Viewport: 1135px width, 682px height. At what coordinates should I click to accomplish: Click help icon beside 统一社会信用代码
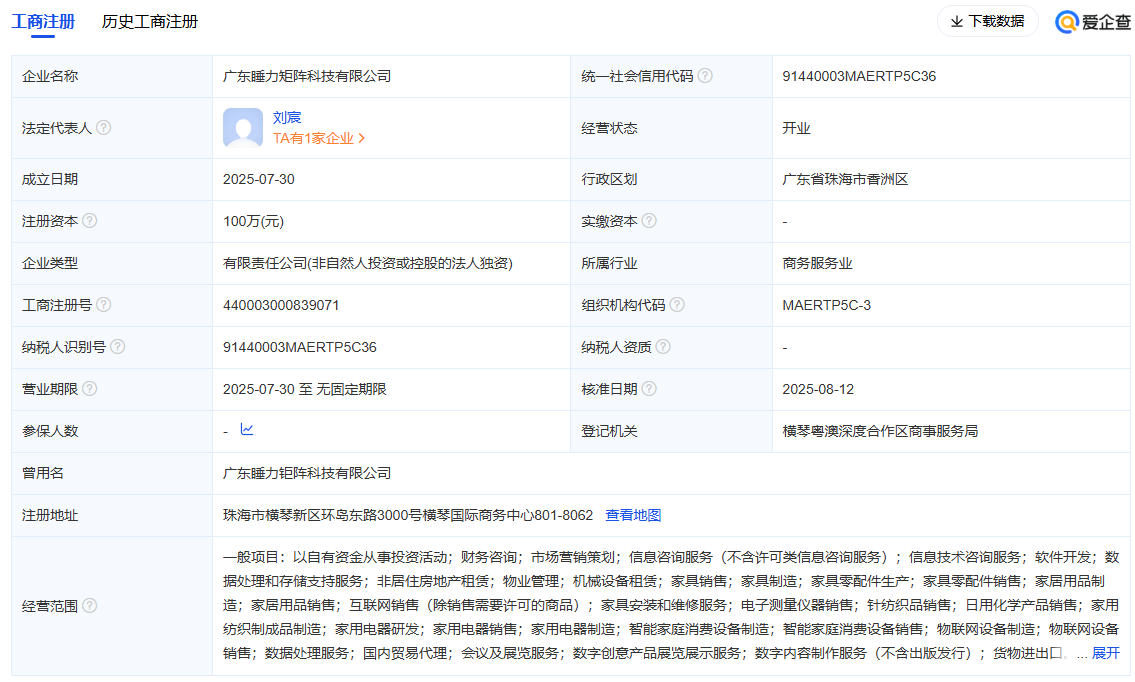(x=705, y=76)
